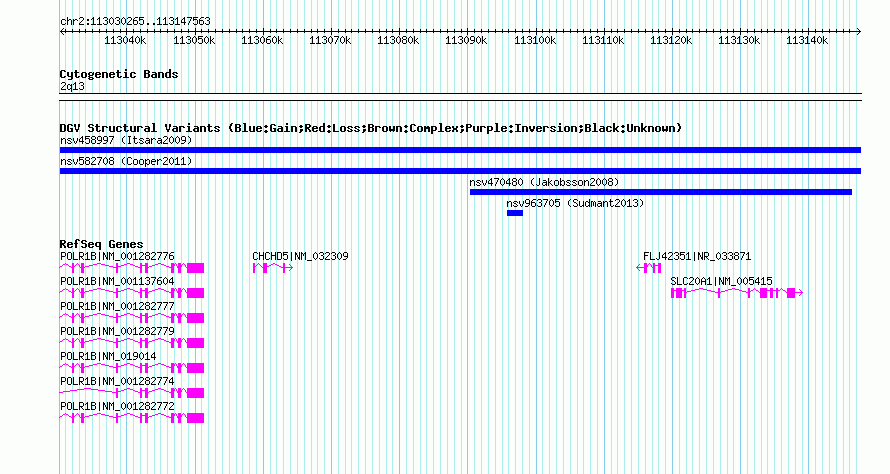This screenshot has height=474, width=890.
Task: Select the CHCHD5 gene structure glyph
Action: [x=273, y=268]
